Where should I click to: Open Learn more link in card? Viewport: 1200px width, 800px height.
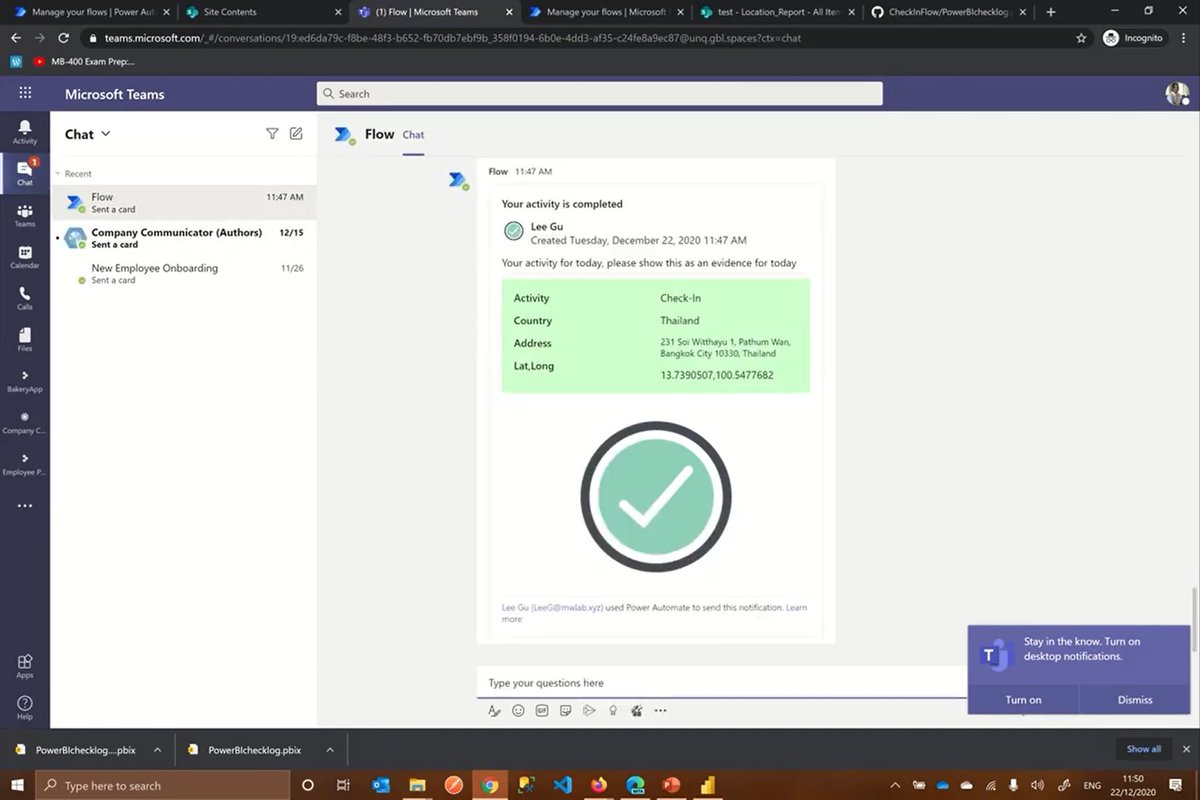click(654, 613)
